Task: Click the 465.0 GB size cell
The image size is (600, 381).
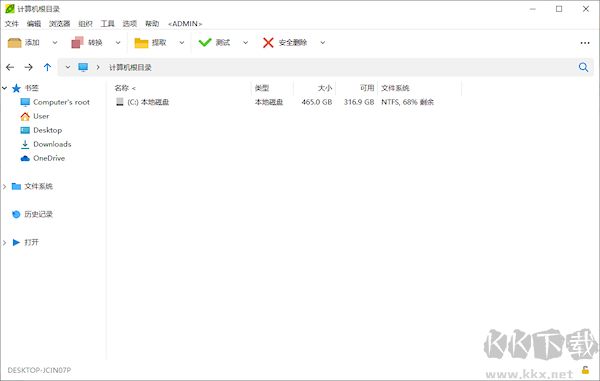Action: 317,102
